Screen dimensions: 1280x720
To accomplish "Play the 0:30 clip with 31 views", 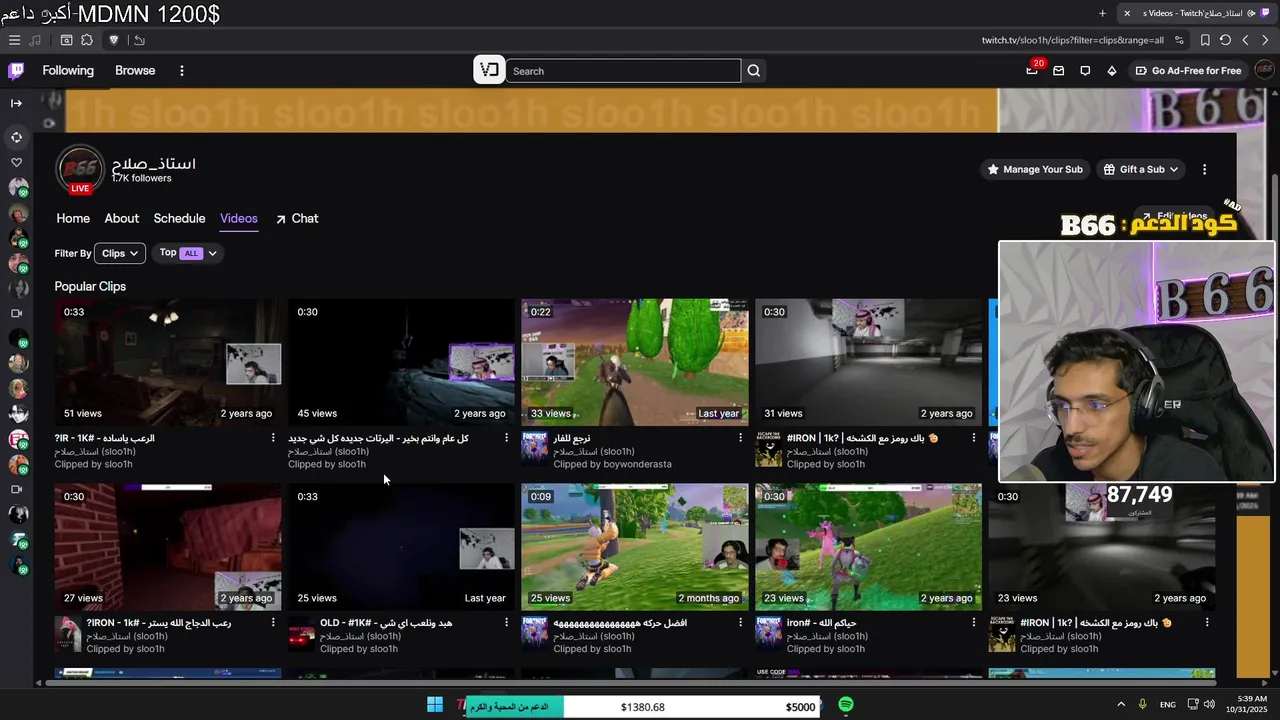I will [x=868, y=362].
